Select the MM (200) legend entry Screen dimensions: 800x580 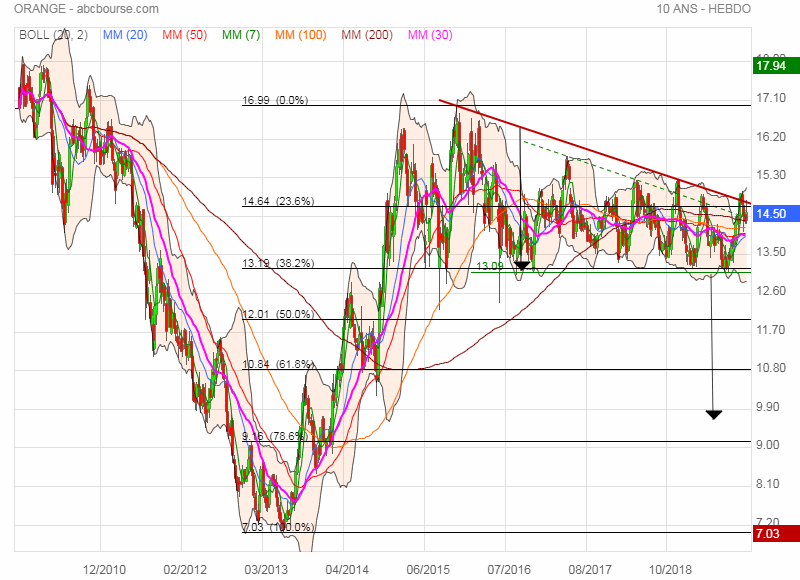point(367,35)
